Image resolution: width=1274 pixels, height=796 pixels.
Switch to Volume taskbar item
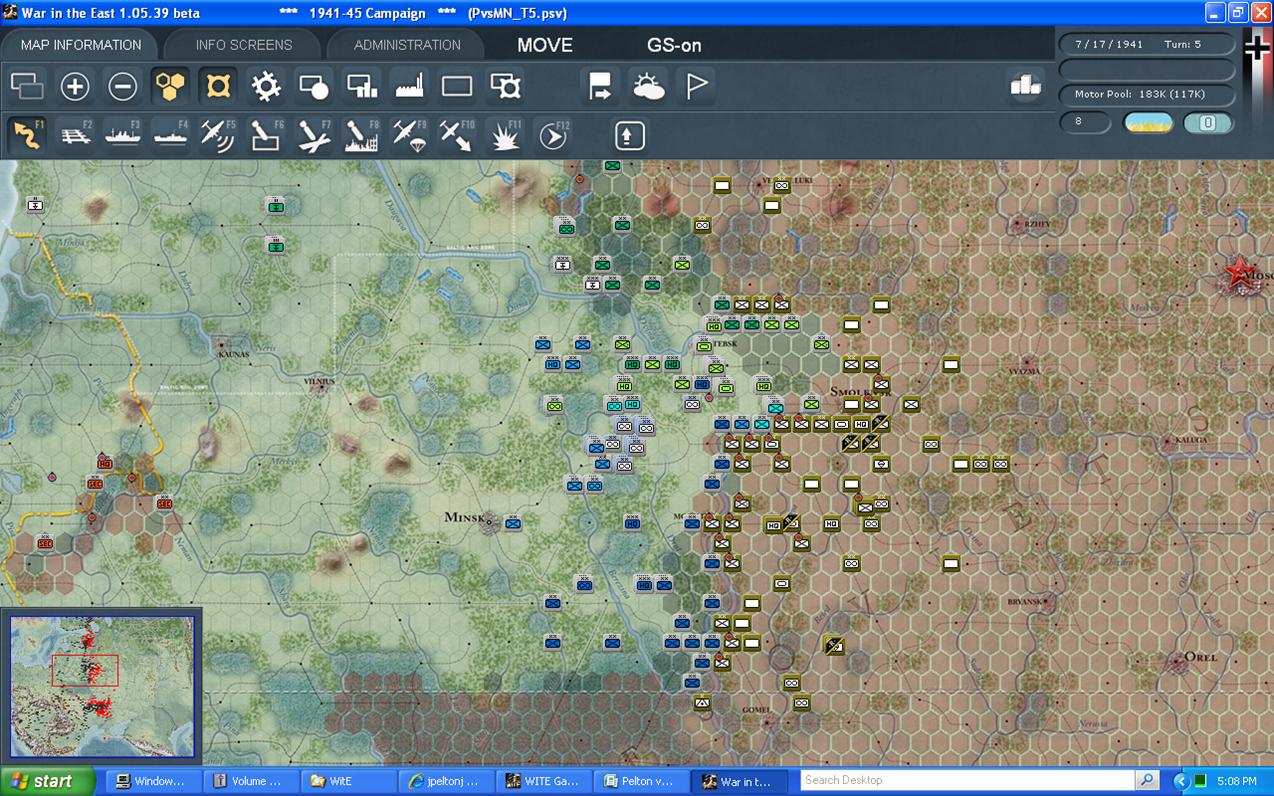tap(251, 781)
